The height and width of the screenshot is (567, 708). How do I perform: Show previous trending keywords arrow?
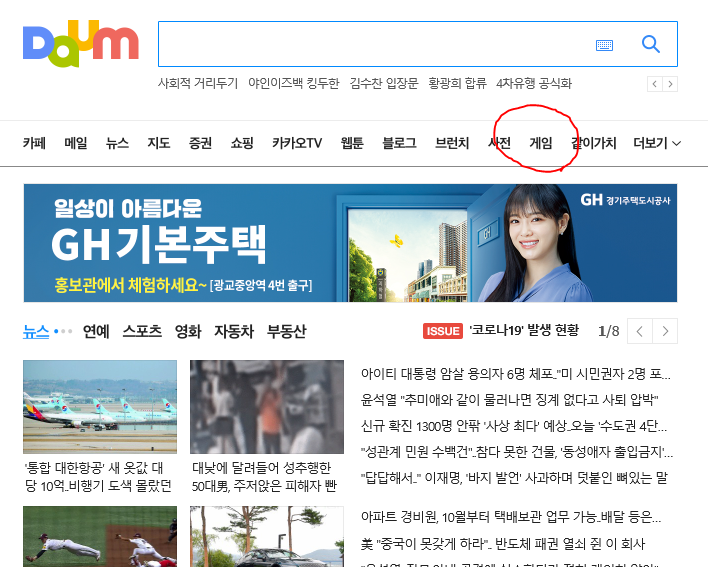click(x=655, y=84)
